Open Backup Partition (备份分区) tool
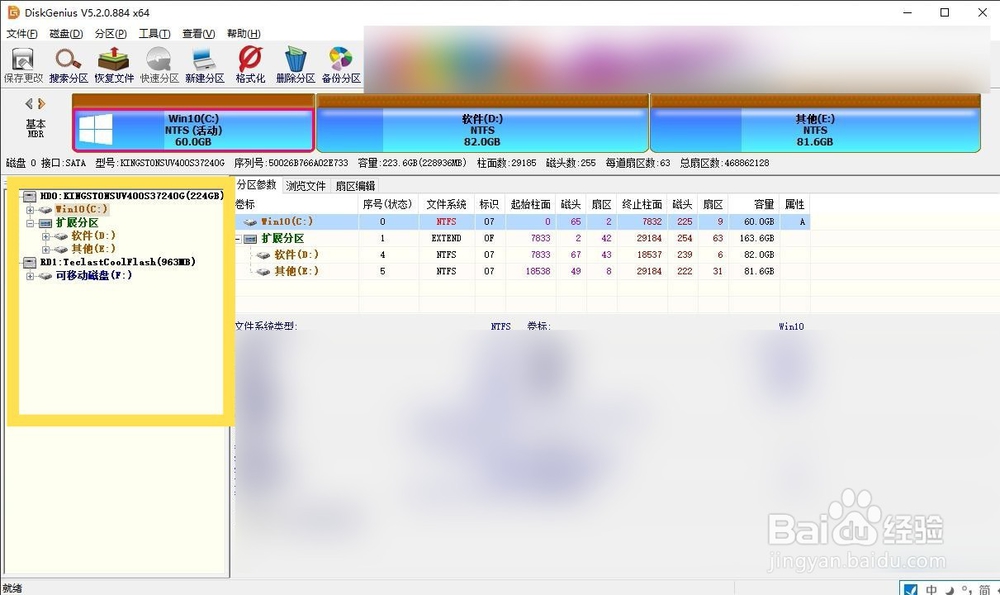Screen dimensions: 1000x595 pyautogui.click(x=341, y=66)
